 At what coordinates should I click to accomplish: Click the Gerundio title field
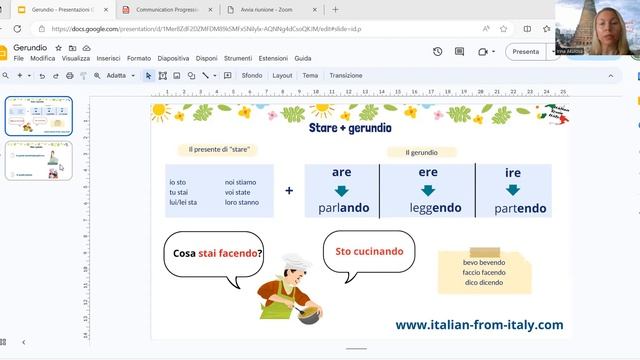tap(30, 48)
